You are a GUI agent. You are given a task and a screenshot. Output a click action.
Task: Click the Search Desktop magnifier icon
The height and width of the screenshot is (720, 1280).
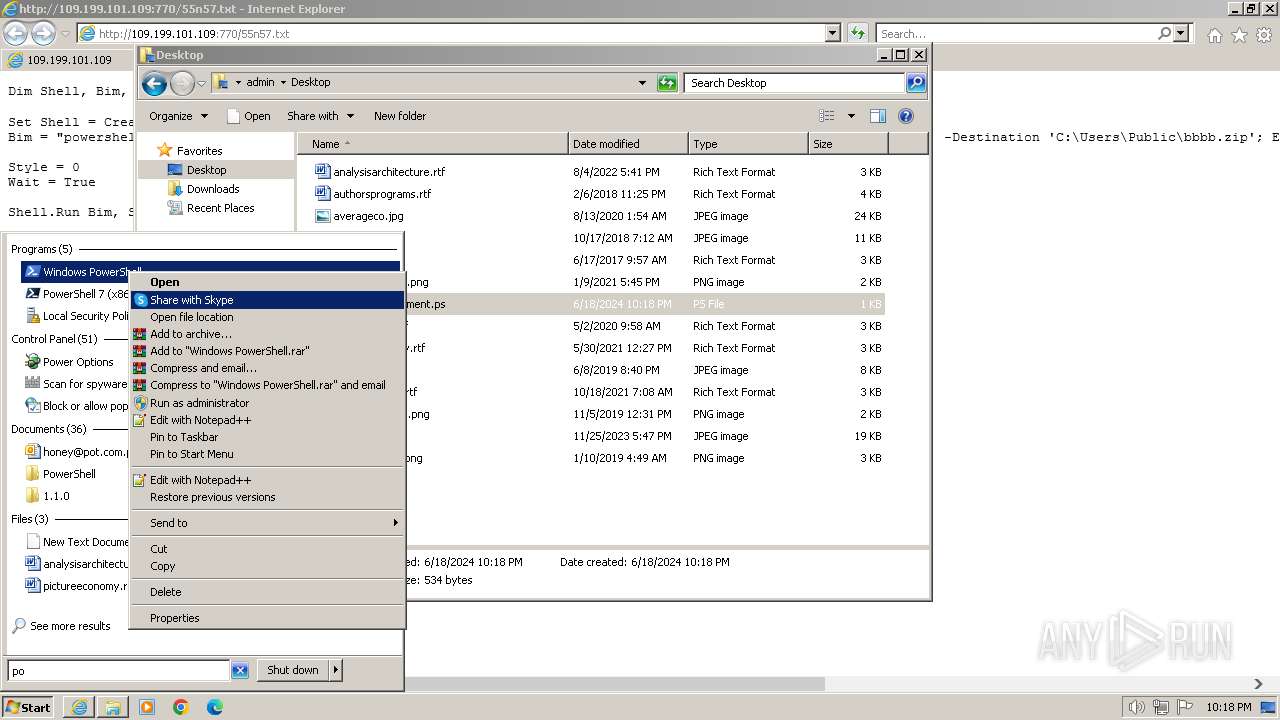click(916, 83)
